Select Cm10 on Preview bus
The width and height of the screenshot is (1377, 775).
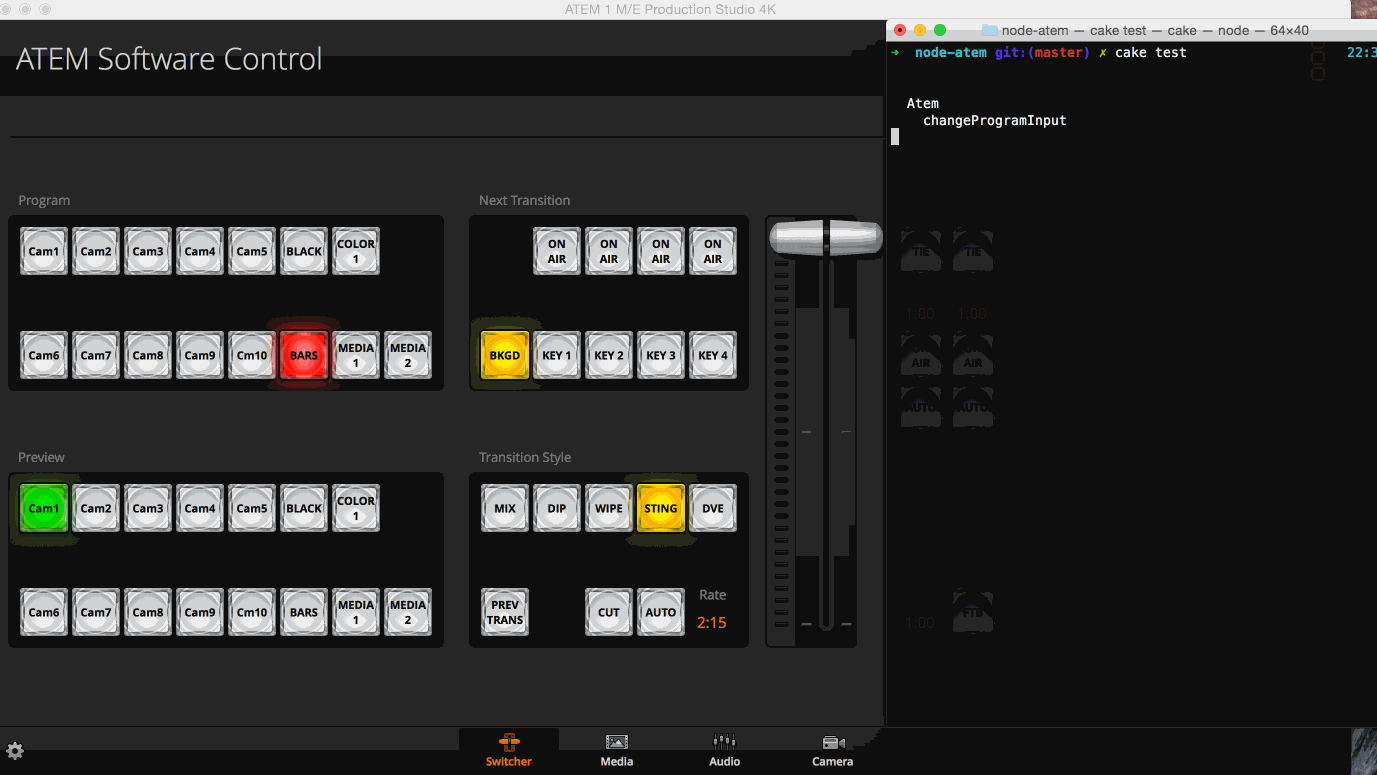(252, 612)
